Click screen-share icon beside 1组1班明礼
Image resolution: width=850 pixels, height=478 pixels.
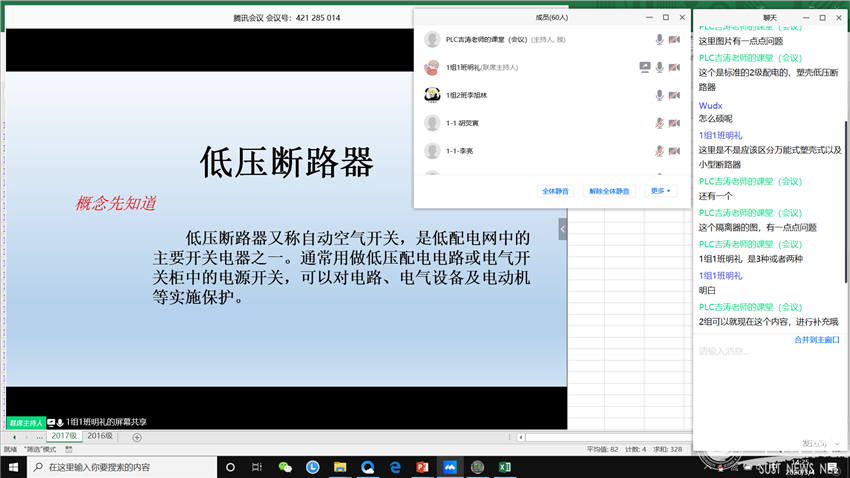pyautogui.click(x=645, y=67)
